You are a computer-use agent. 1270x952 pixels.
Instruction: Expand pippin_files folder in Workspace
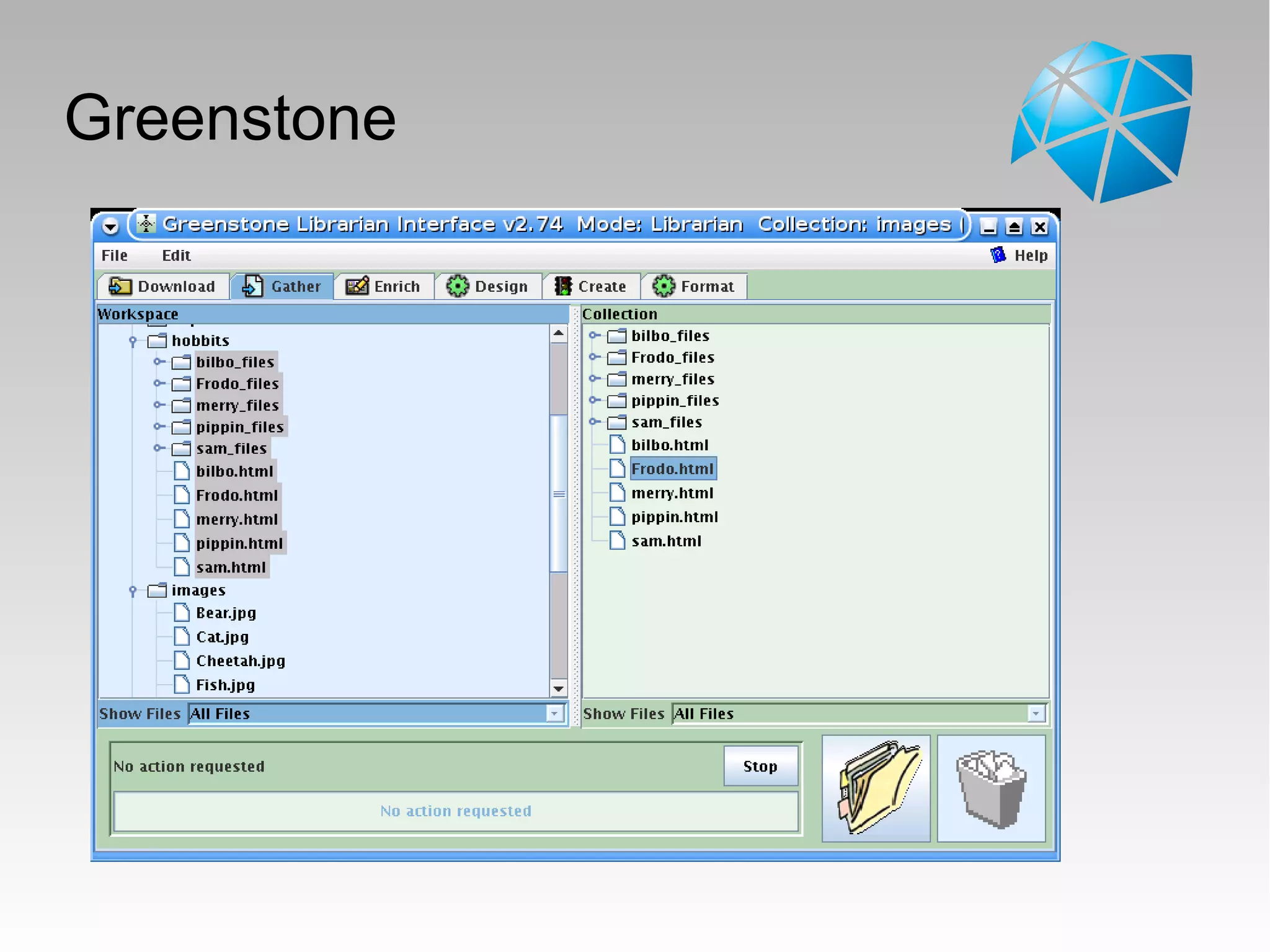[159, 427]
